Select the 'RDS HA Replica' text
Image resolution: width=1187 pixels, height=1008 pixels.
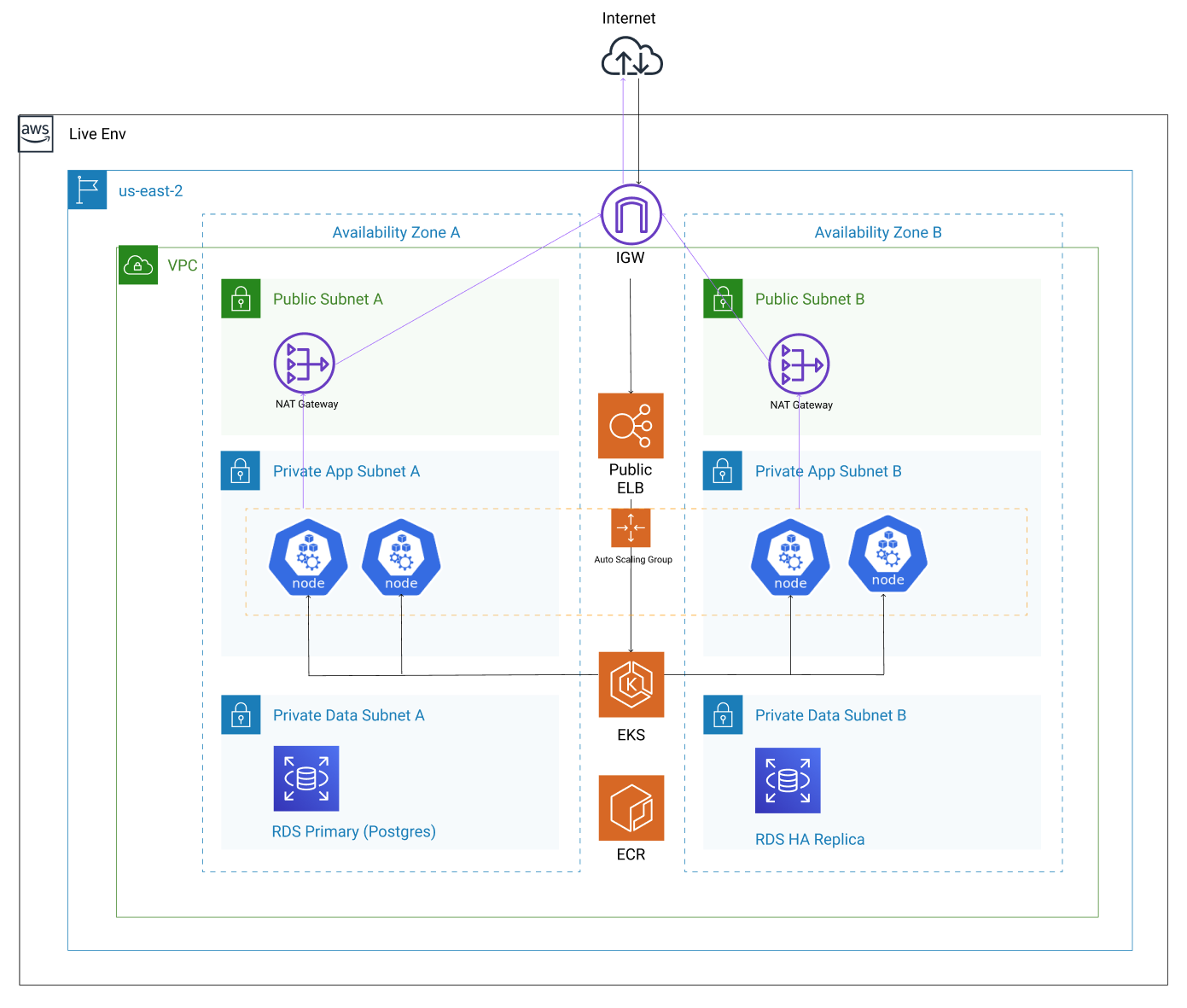click(810, 839)
